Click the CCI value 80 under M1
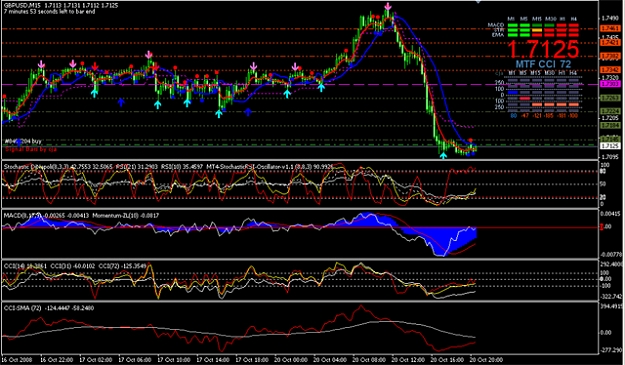This screenshot has height=365, width=625. pyautogui.click(x=514, y=116)
